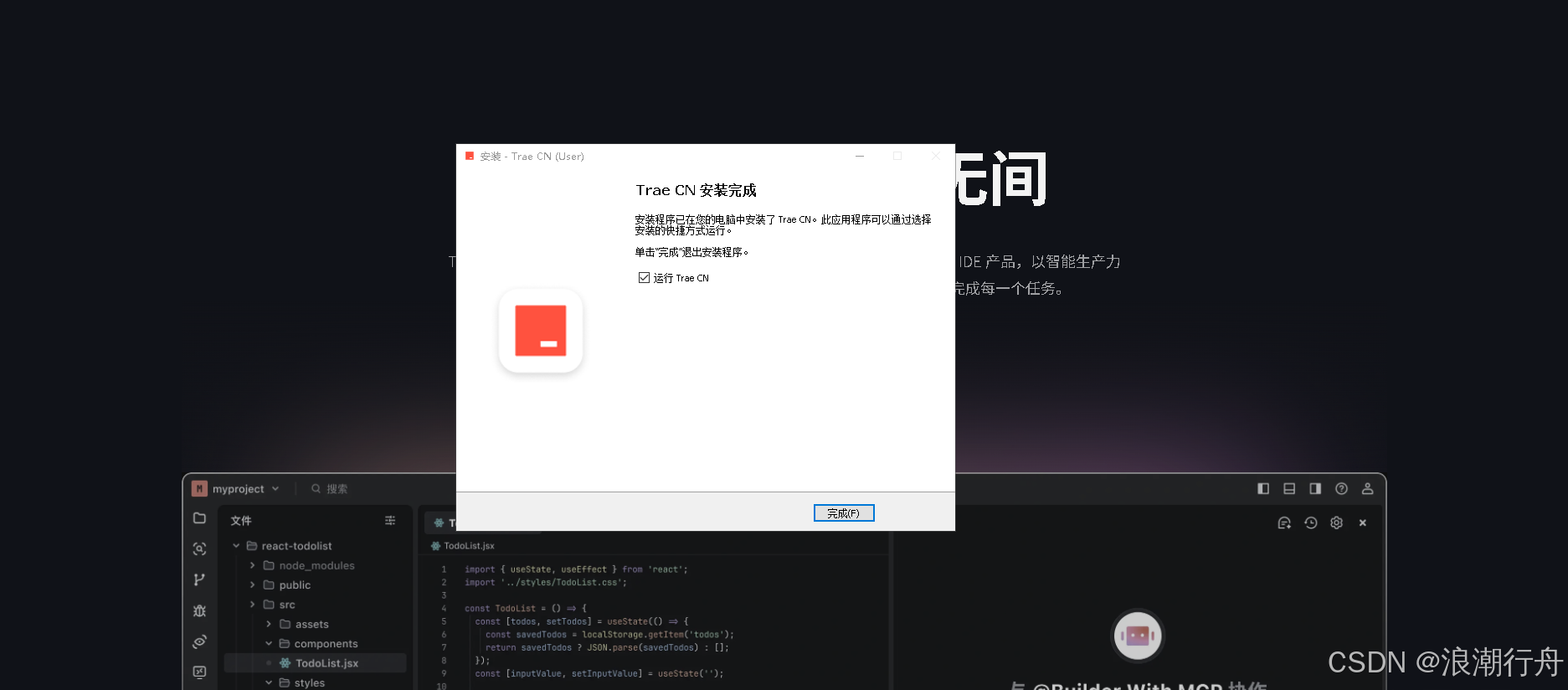Click code line 4 const TodoList
1568x690 pixels.
coord(526,609)
